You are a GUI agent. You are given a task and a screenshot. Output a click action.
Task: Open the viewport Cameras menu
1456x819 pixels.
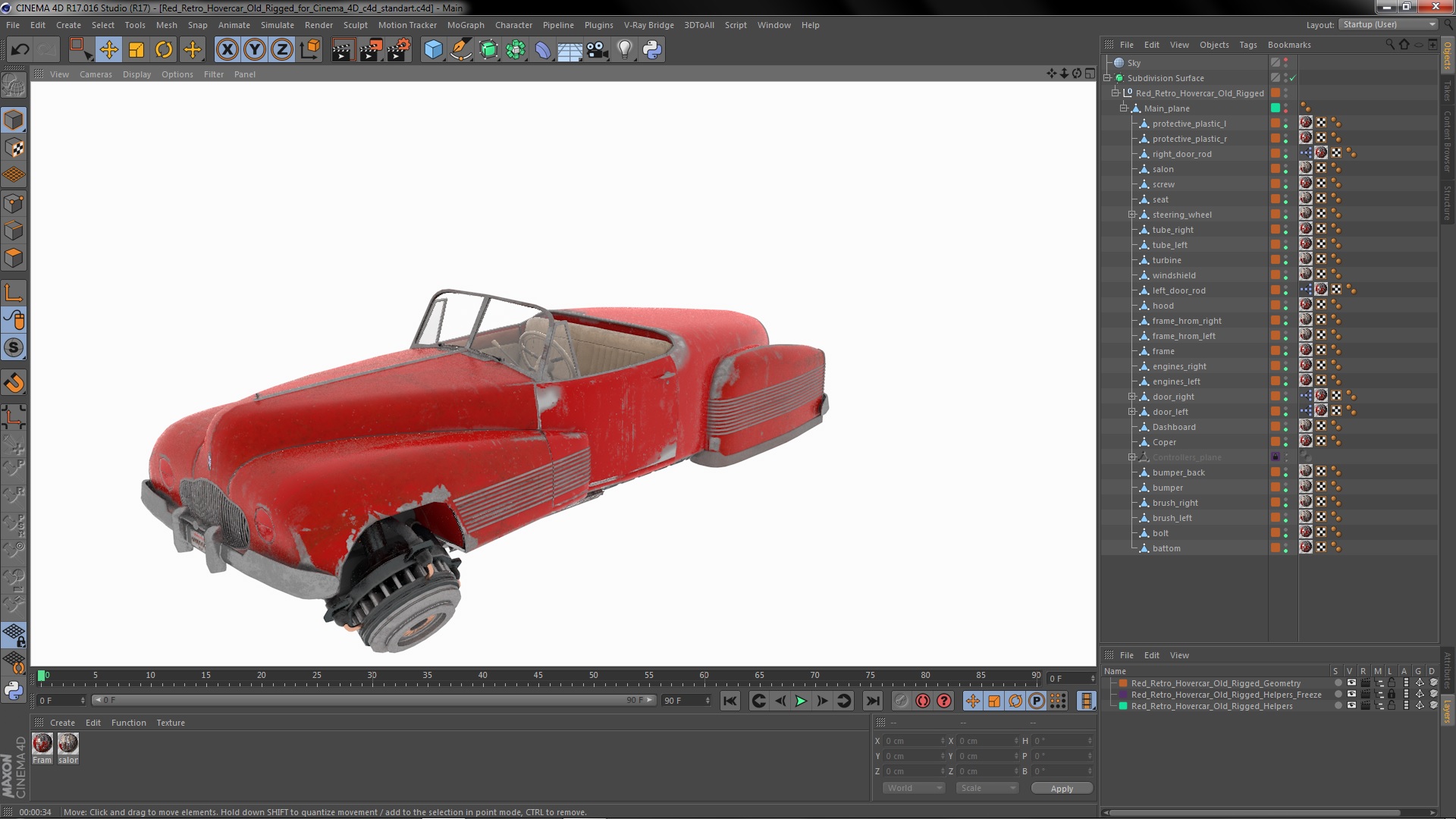[96, 74]
